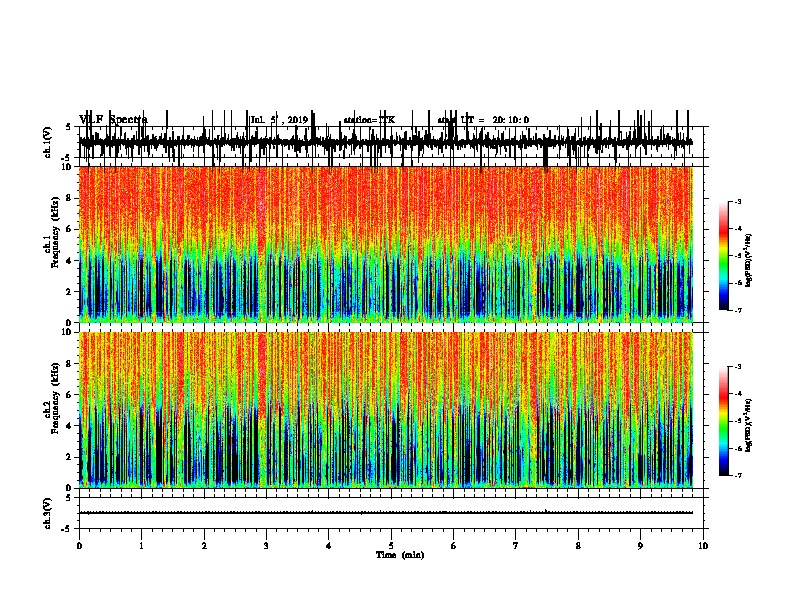The image size is (792, 612).
Task: Click the time-axis tick label 1
Action: point(141,546)
